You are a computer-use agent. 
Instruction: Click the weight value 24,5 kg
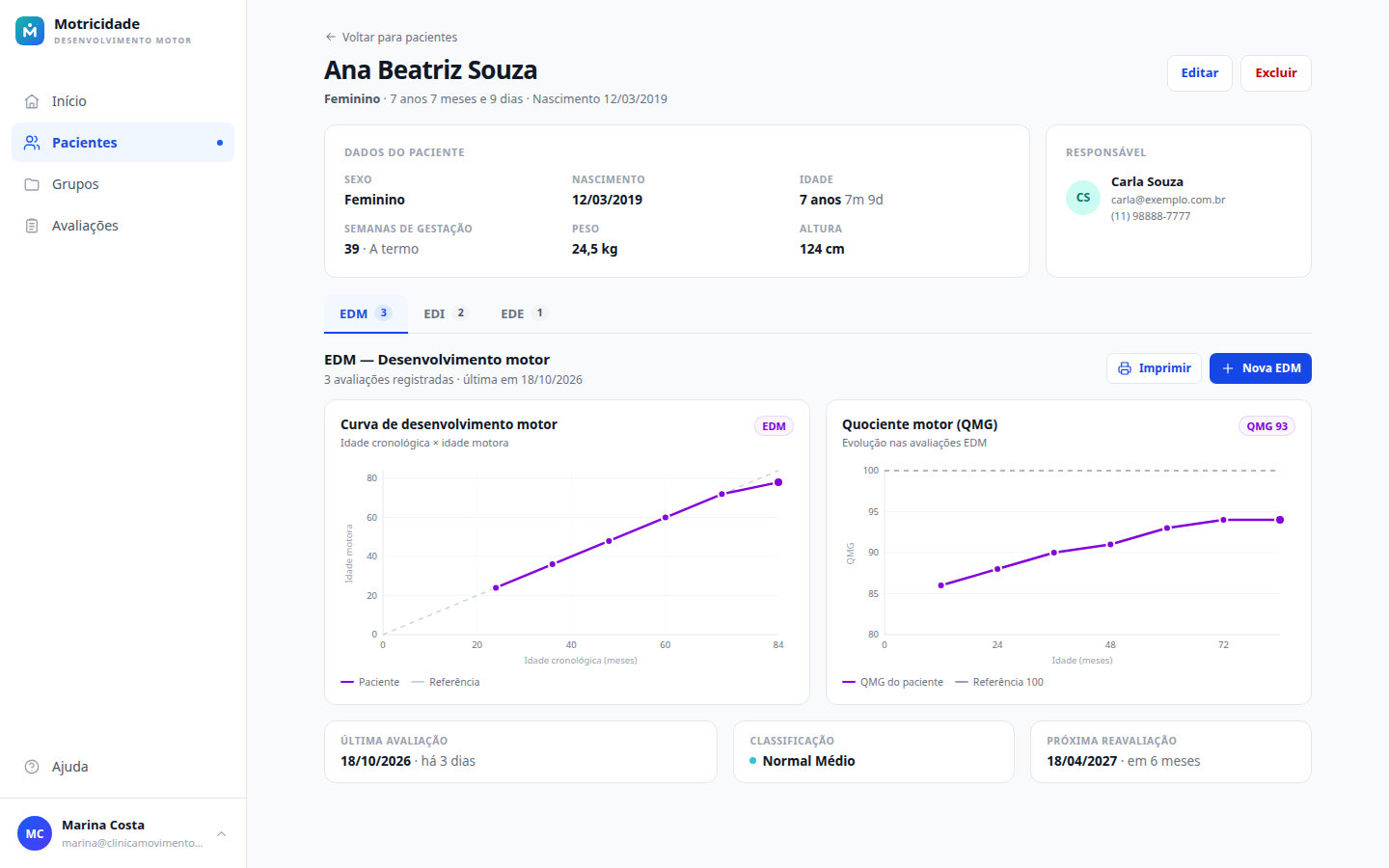click(x=594, y=249)
